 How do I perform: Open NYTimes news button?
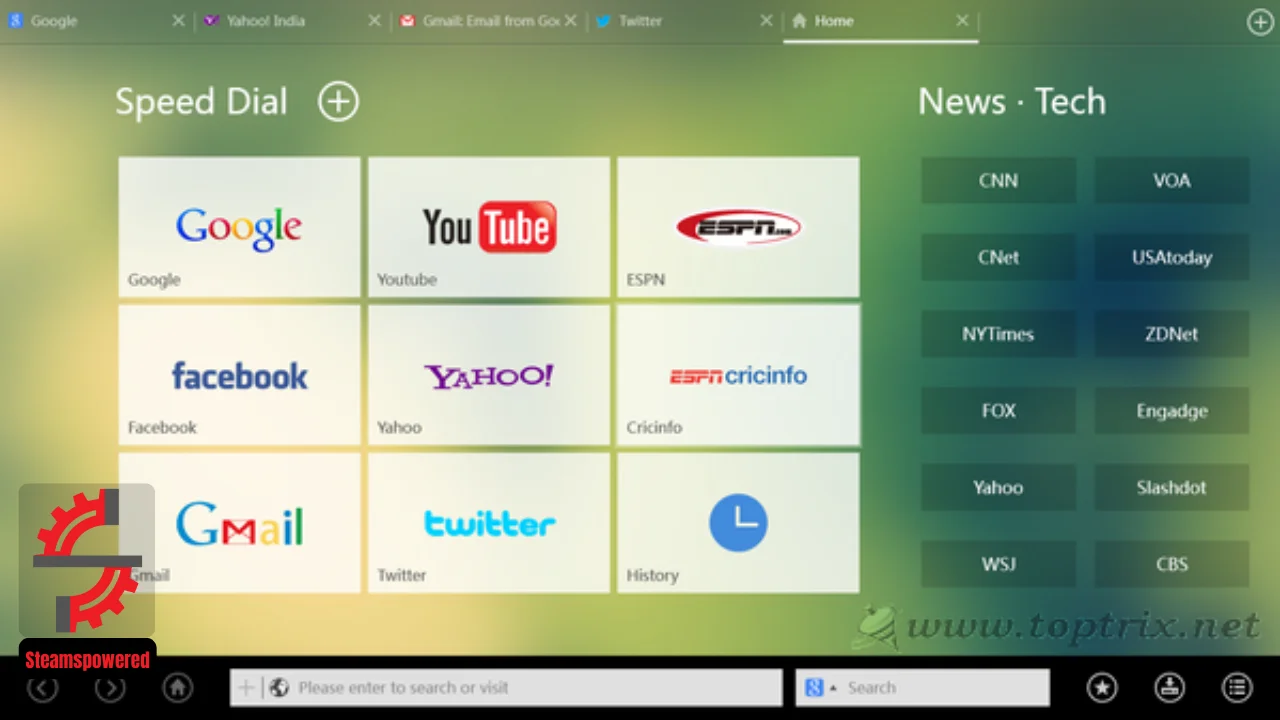998,334
